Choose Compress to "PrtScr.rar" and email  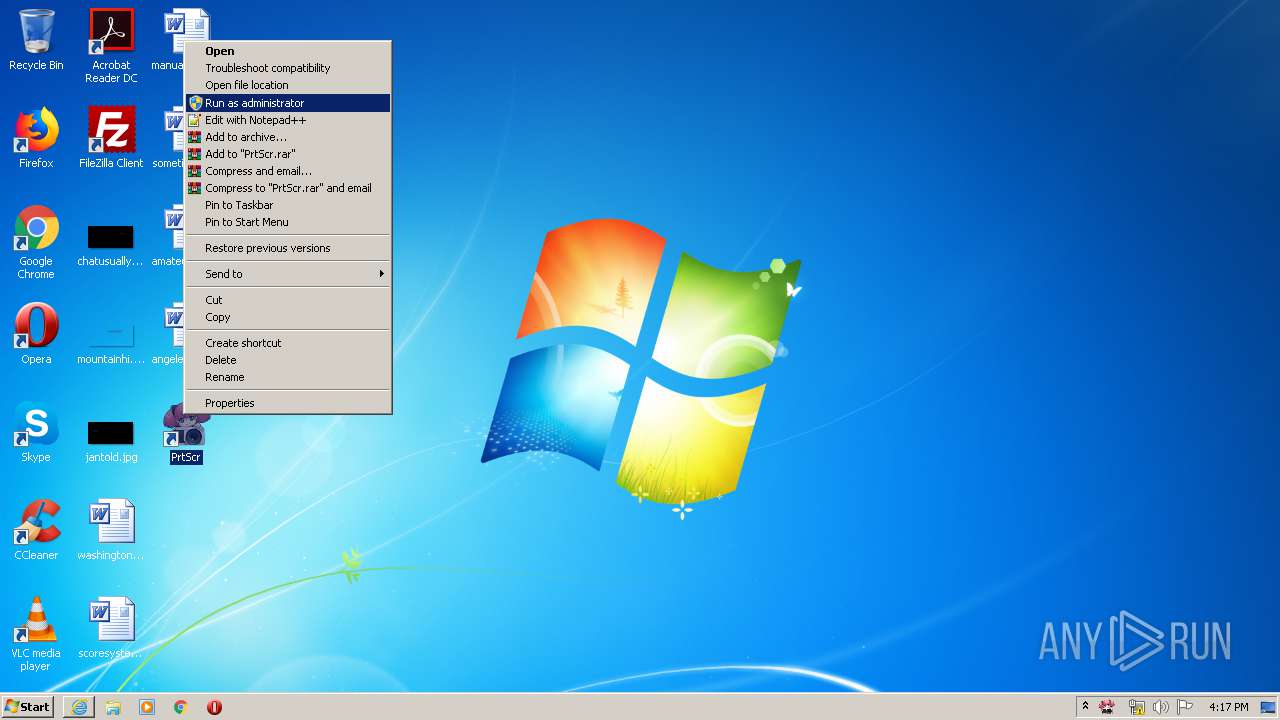[288, 188]
